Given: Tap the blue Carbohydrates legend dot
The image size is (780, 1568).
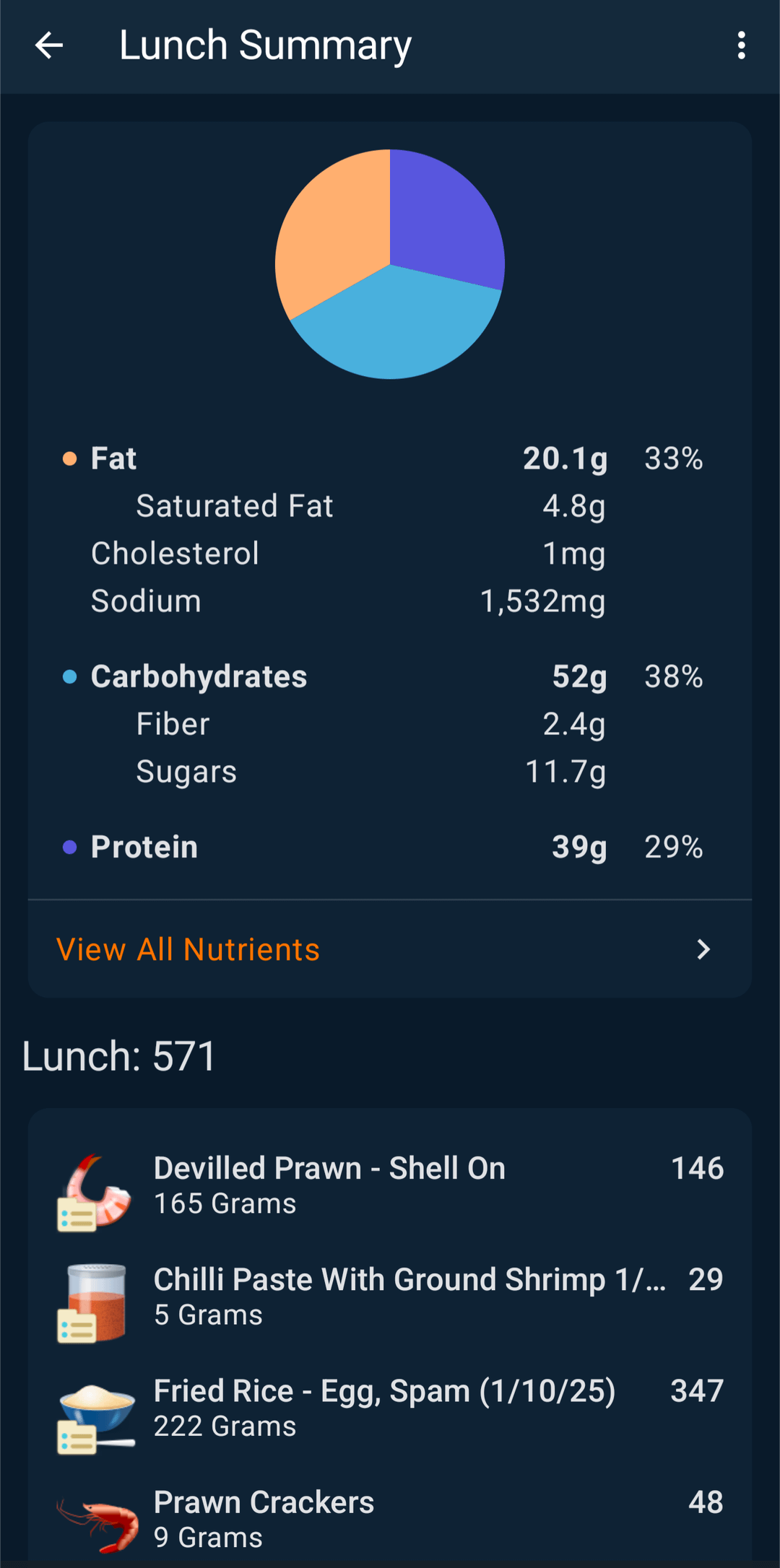Looking at the screenshot, I should coord(69,677).
